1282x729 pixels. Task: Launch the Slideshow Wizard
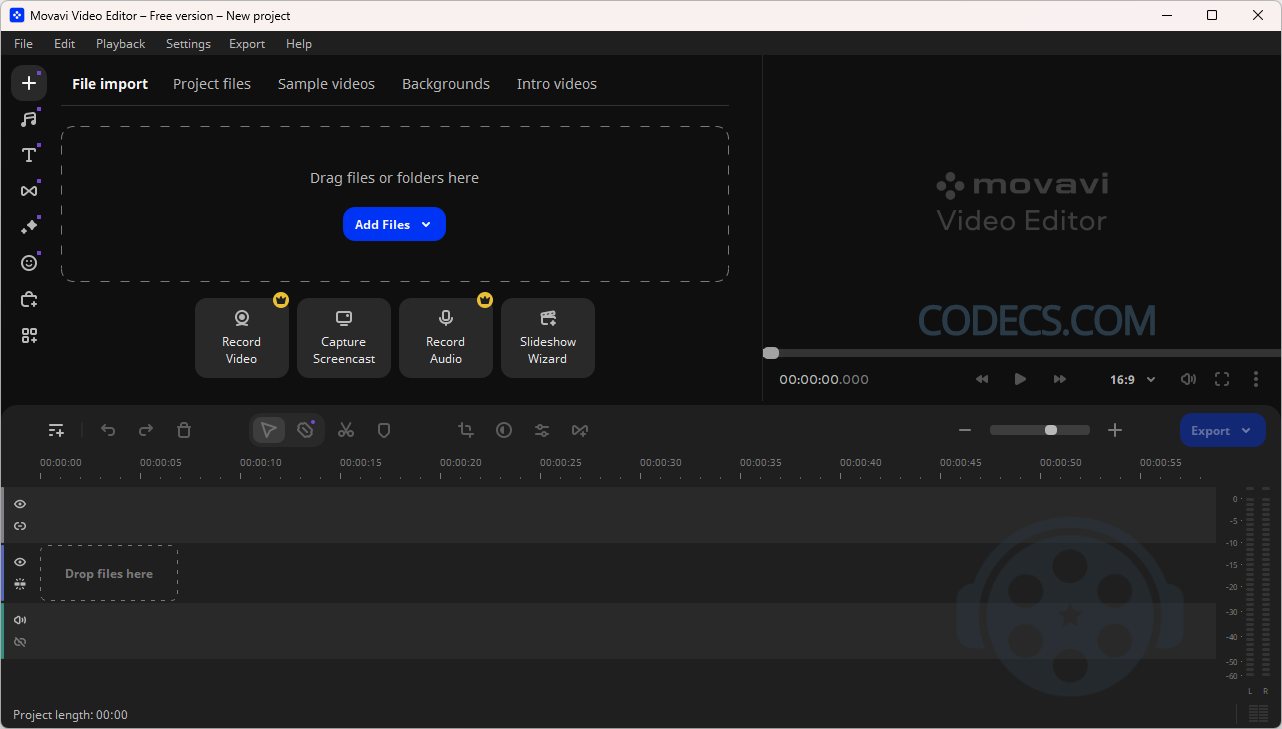coord(548,338)
